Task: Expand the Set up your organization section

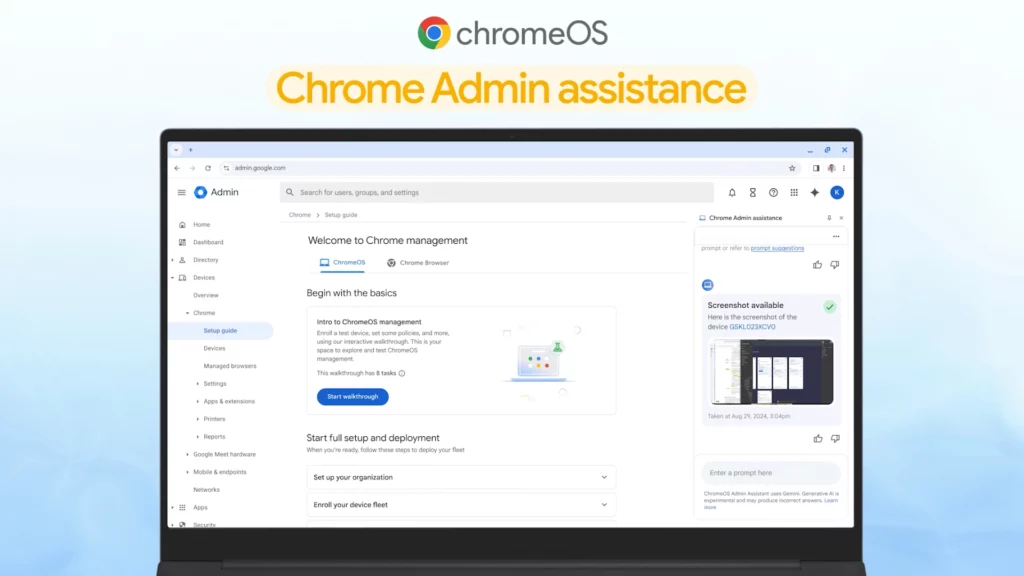Action: 604,477
